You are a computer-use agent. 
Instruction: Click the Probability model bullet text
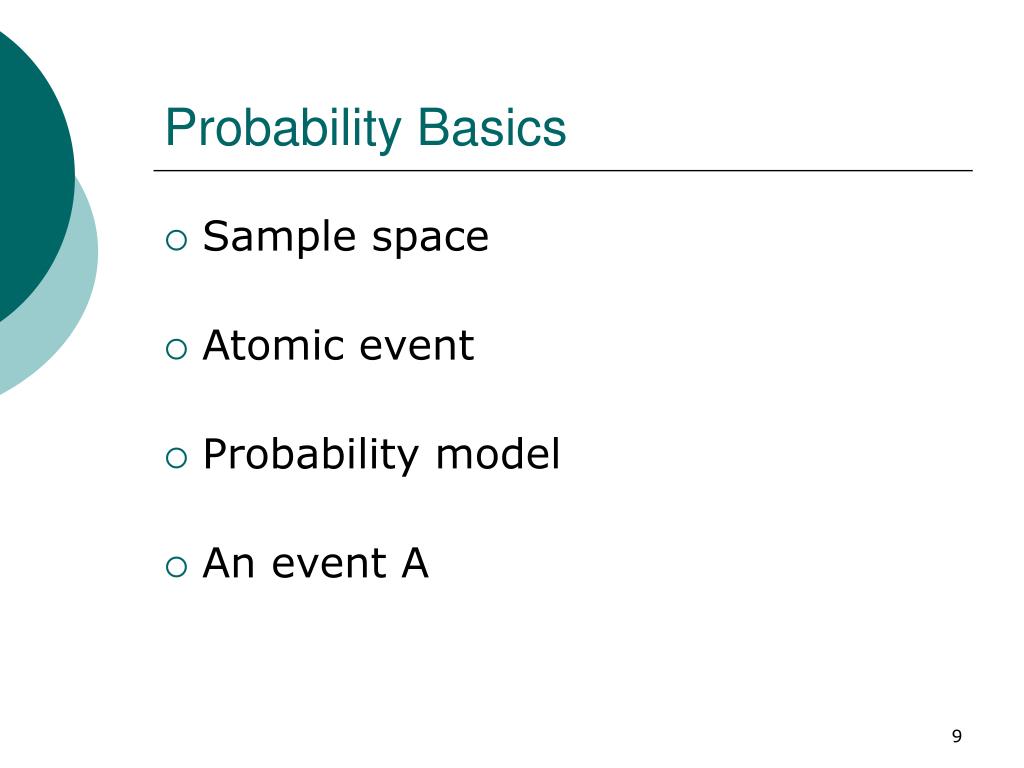point(381,455)
